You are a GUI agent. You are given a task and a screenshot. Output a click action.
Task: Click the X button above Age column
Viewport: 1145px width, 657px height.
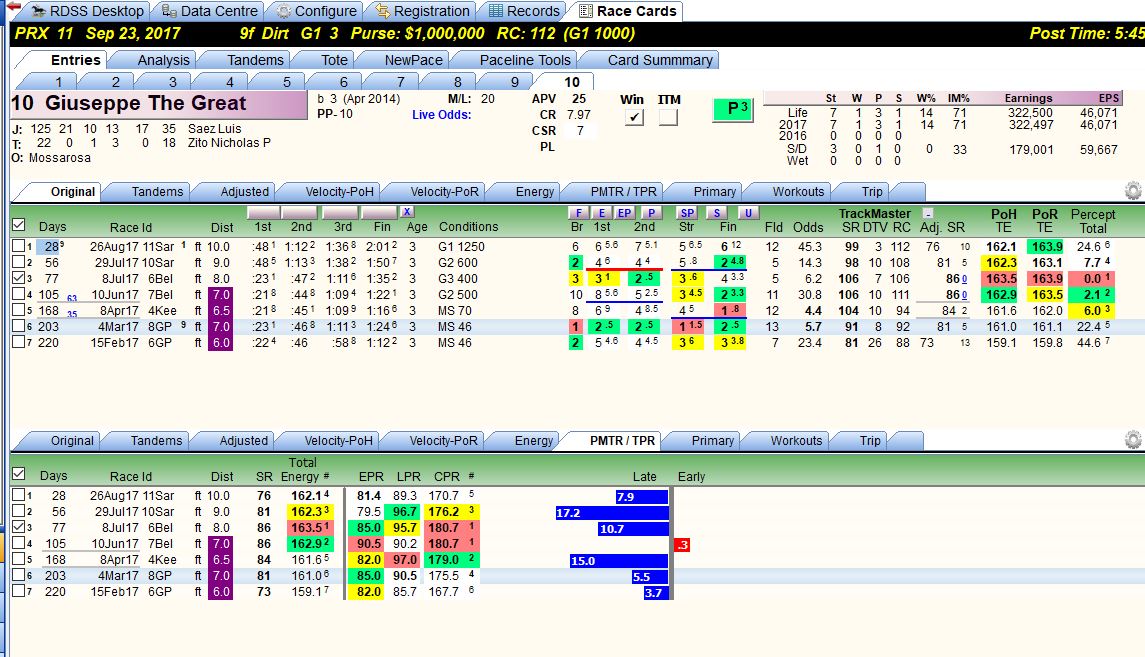[x=407, y=212]
